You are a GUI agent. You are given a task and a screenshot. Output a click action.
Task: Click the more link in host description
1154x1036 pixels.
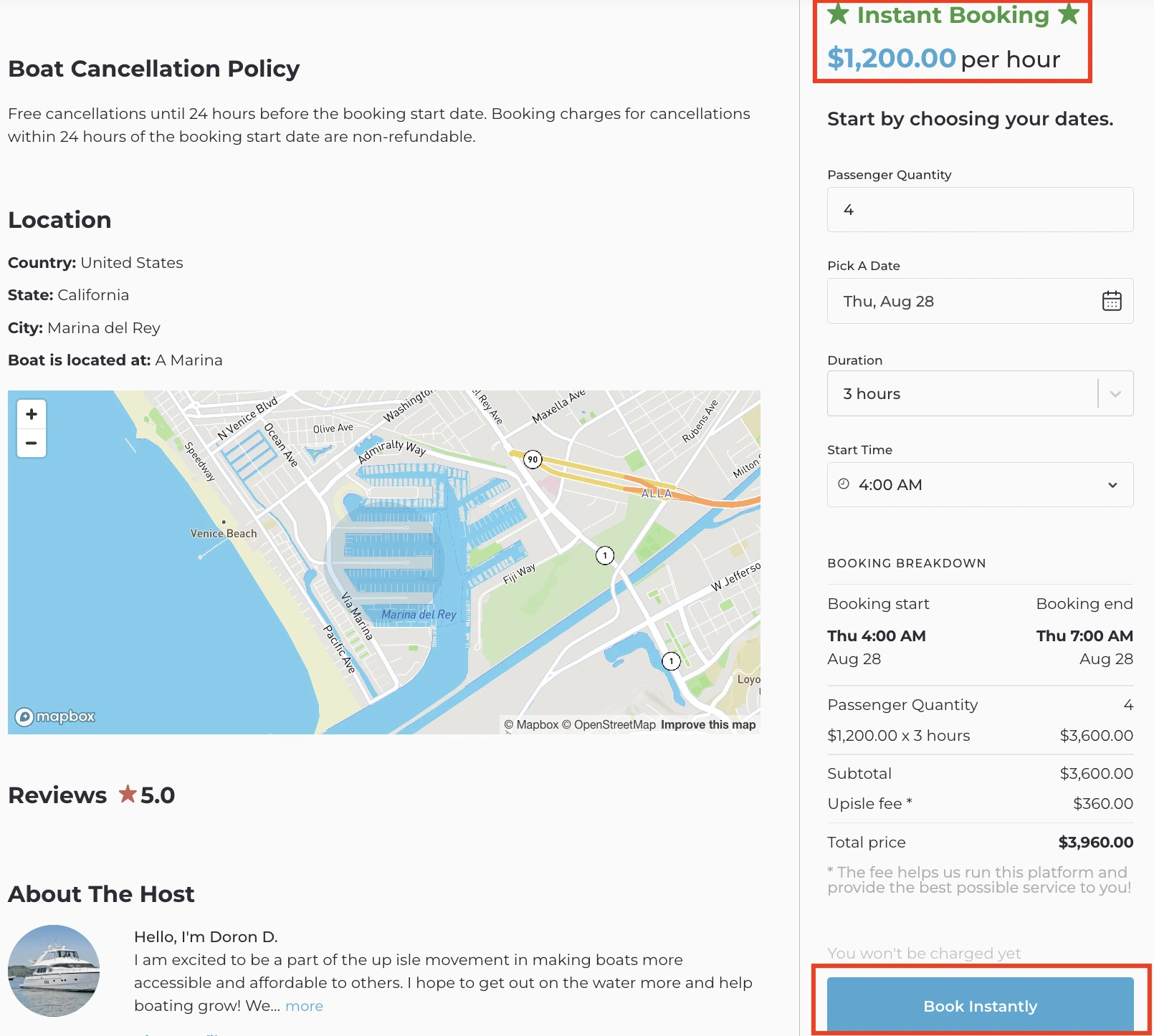coord(304,1006)
